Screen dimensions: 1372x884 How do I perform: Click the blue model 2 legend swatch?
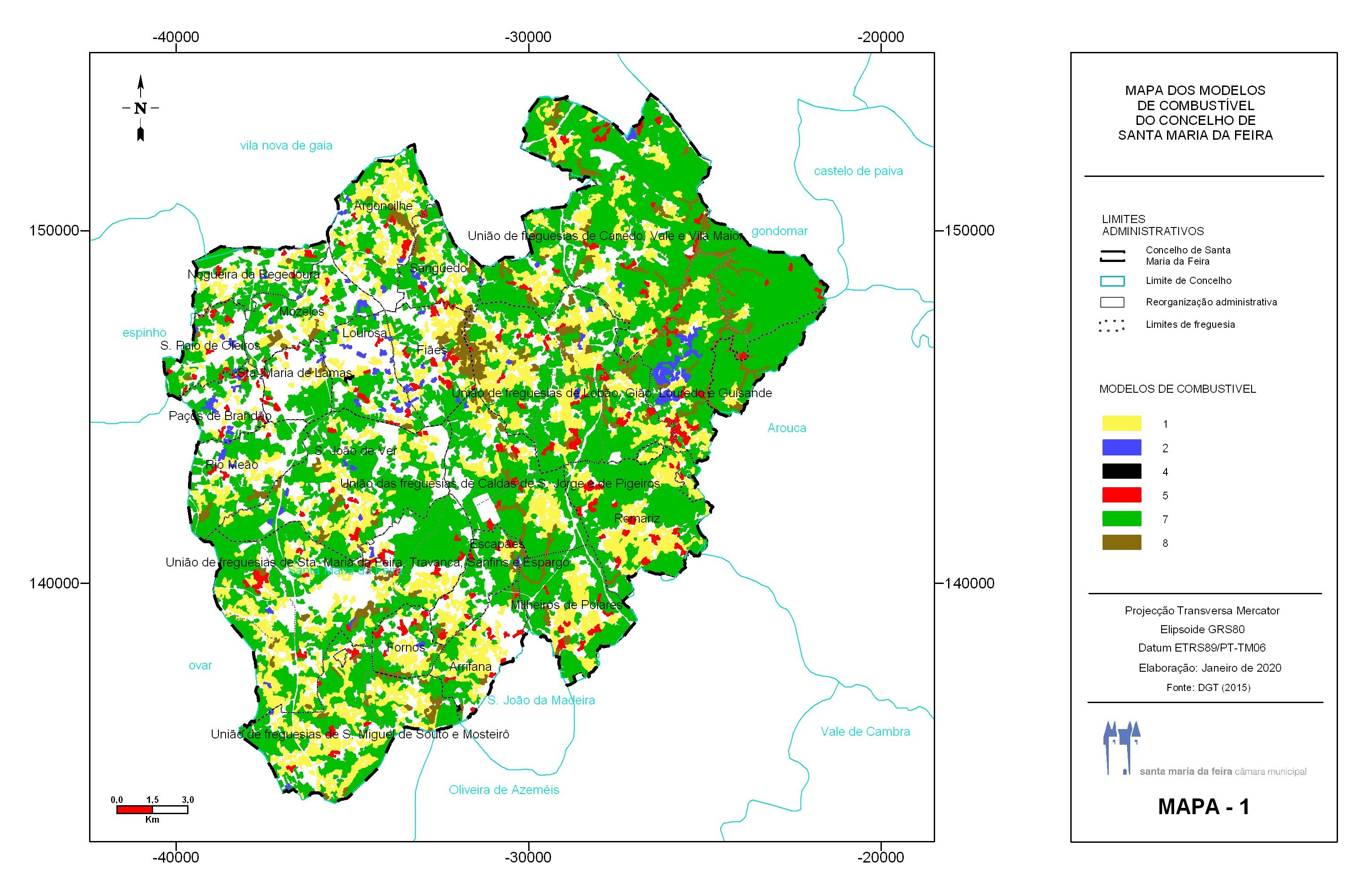[1121, 448]
